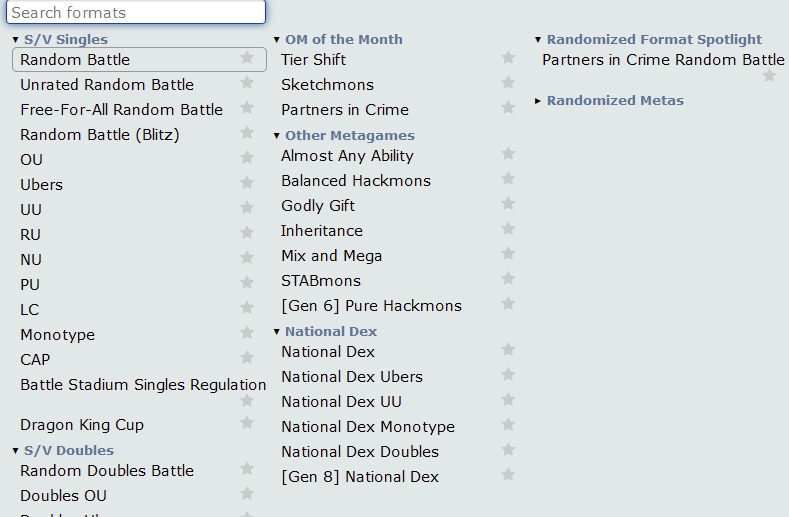Favorite the Tier Shift format star
Image resolution: width=789 pixels, height=517 pixels.
(508, 57)
